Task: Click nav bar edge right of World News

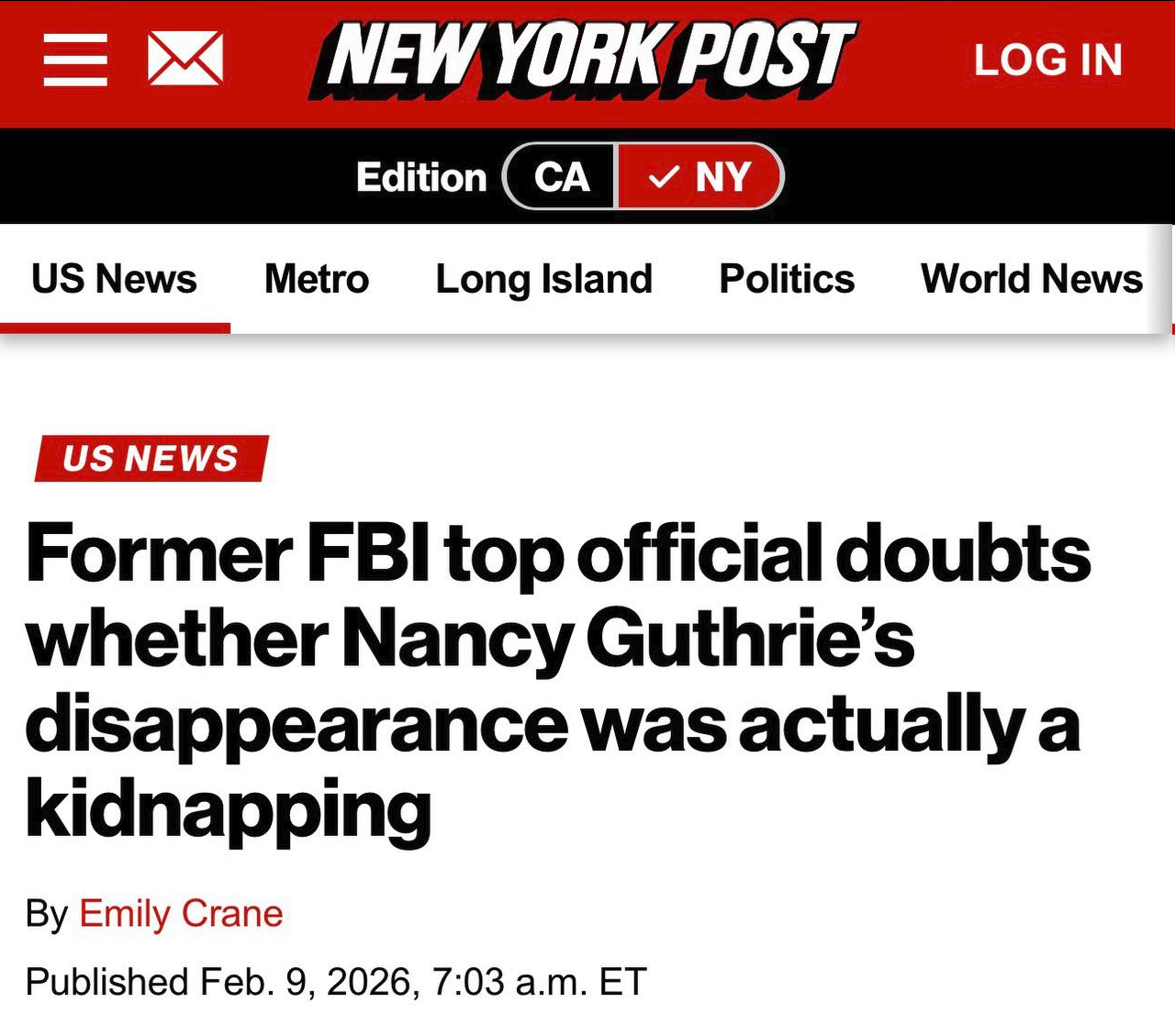Action: tap(1163, 279)
